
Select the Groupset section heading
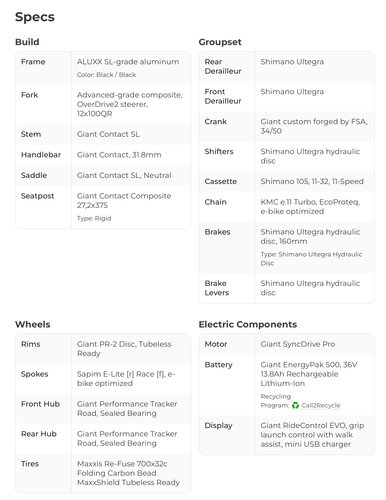coord(220,42)
